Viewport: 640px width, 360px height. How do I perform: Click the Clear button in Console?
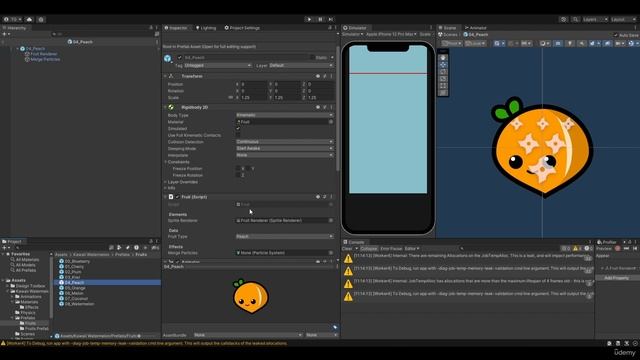[x=347, y=249]
